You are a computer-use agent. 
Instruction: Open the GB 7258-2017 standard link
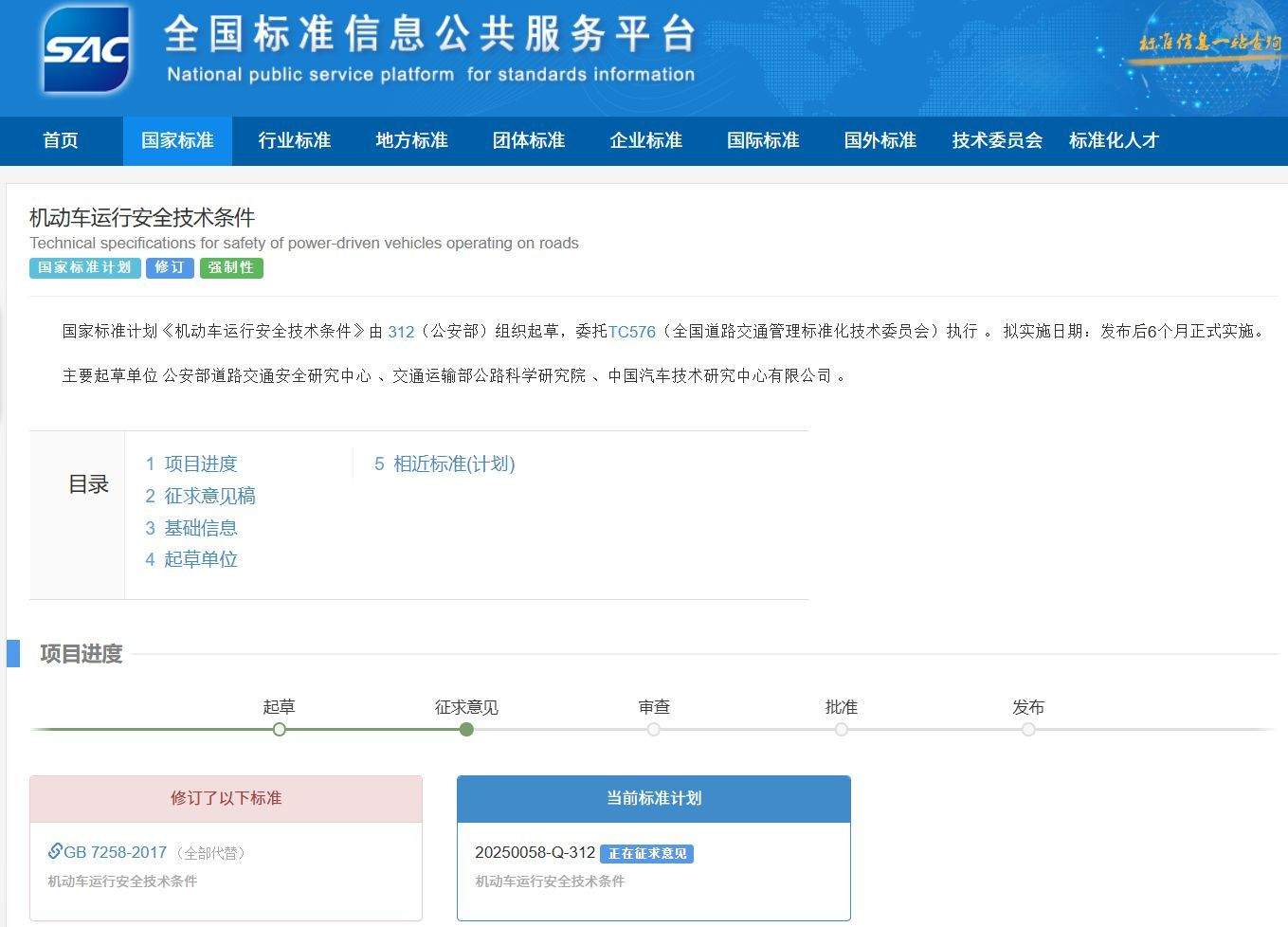pyautogui.click(x=114, y=852)
